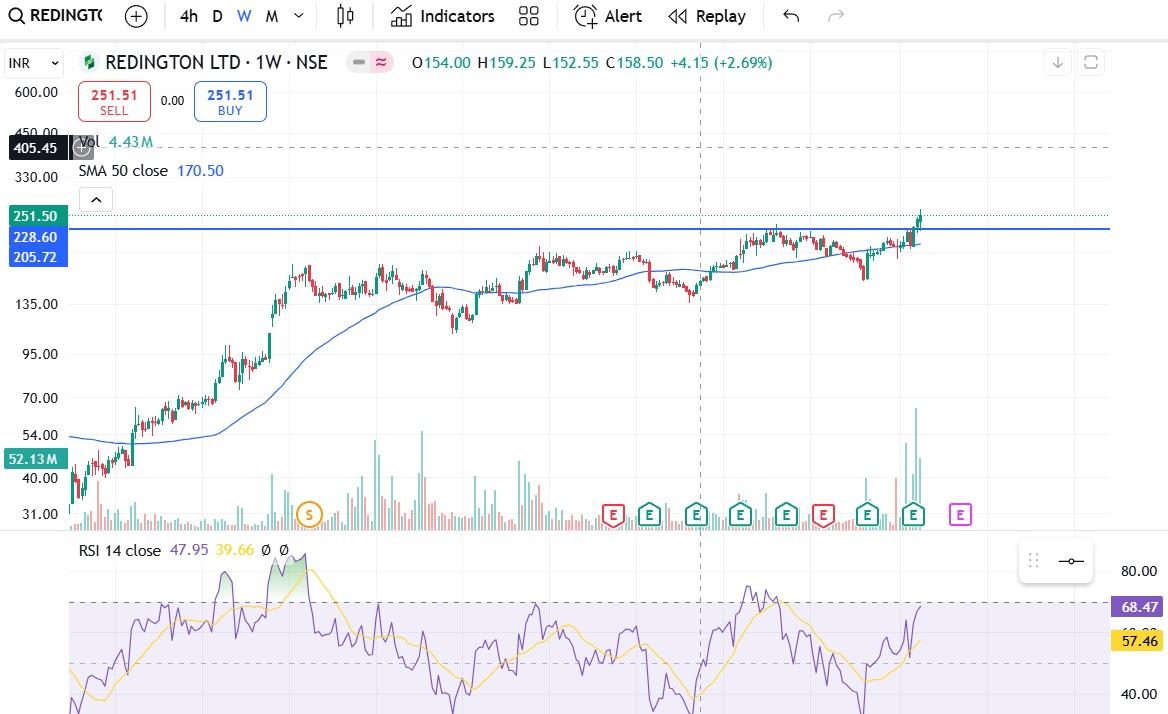Click the compare or add symbol plus icon
Viewport: 1168px width, 714px height.
click(136, 16)
